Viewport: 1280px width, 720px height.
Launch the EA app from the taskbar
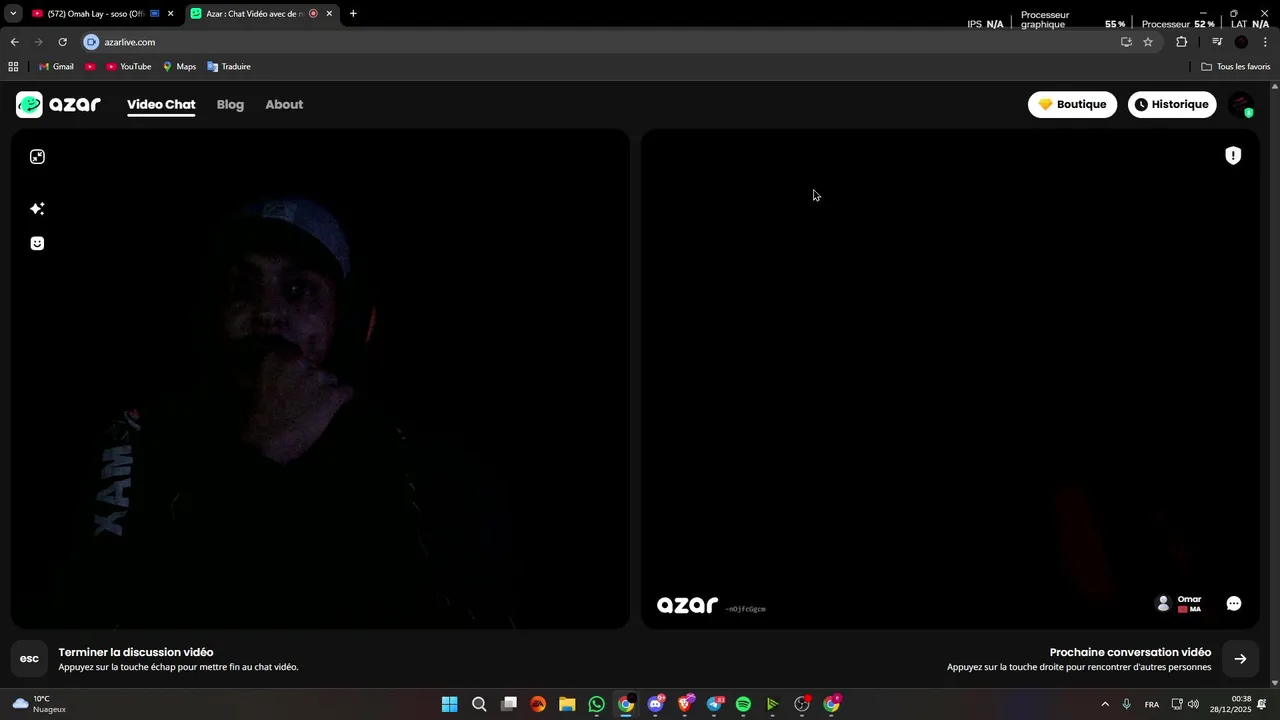point(538,704)
